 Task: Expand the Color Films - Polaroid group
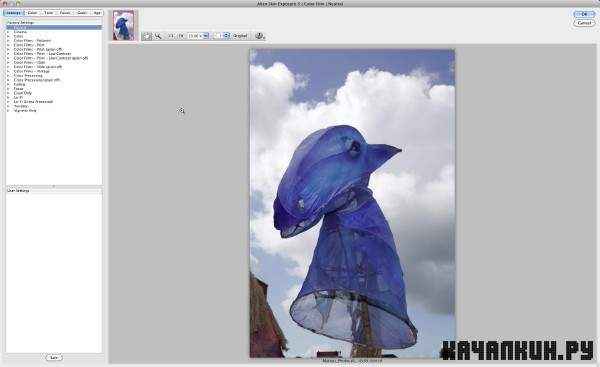8,41
